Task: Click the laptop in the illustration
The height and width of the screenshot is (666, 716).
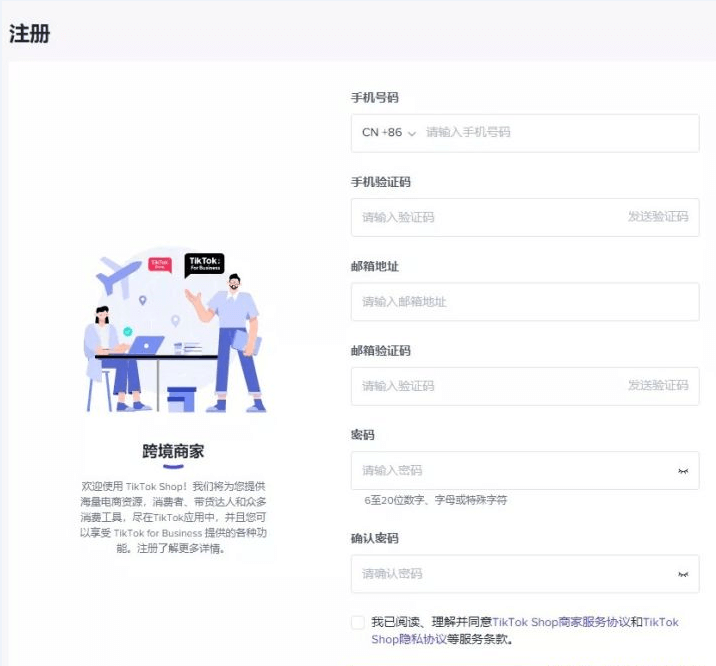Action: point(146,345)
